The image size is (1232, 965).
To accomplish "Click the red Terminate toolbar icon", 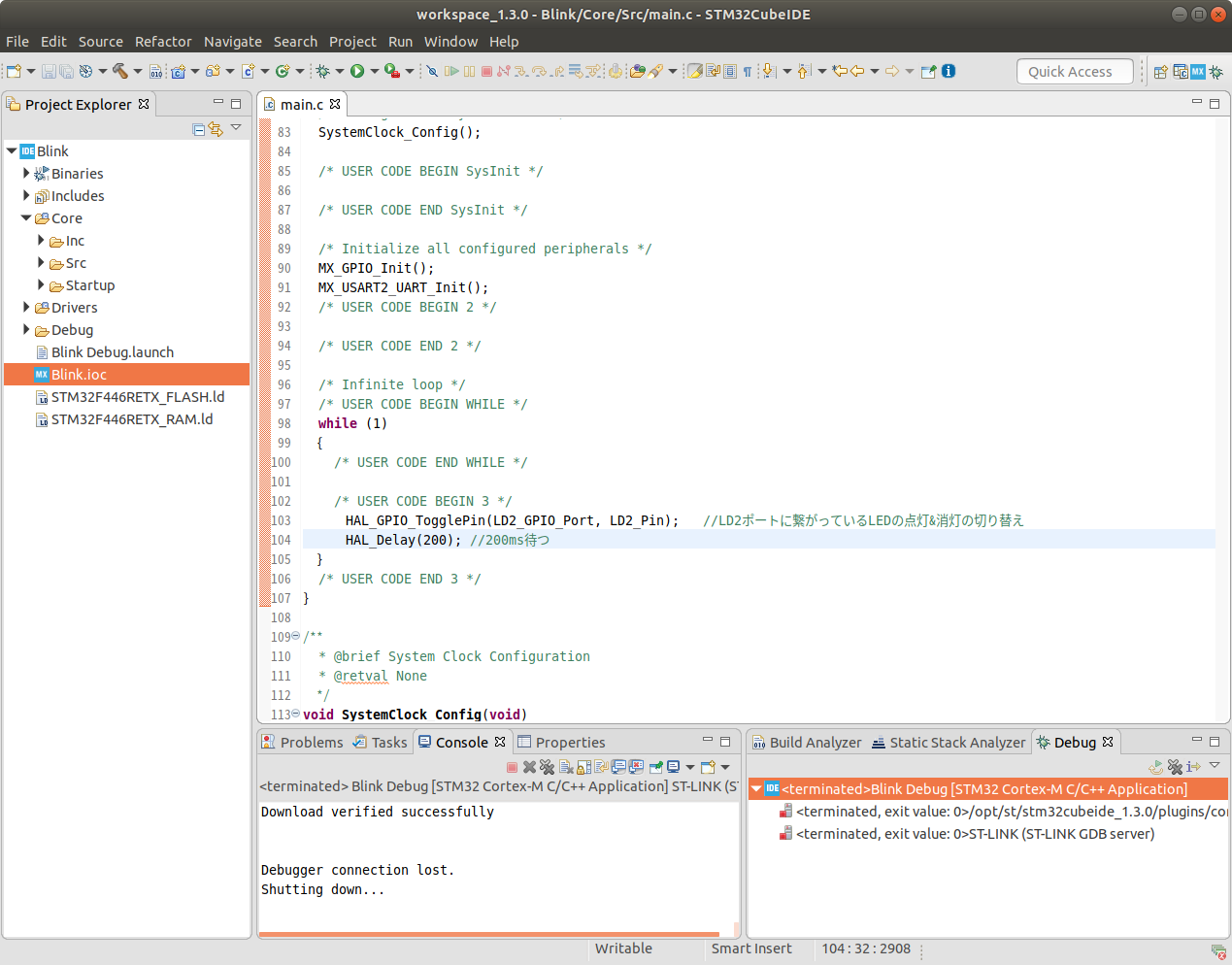I will point(486,71).
